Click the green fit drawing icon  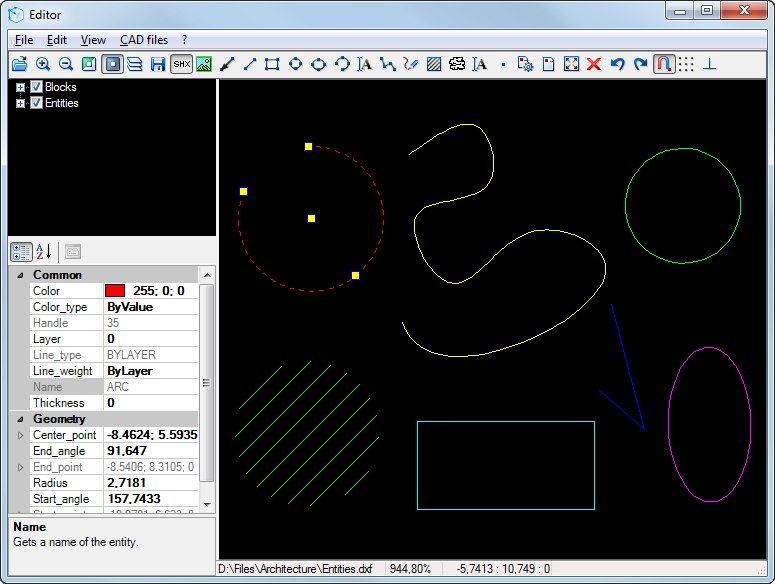89,64
